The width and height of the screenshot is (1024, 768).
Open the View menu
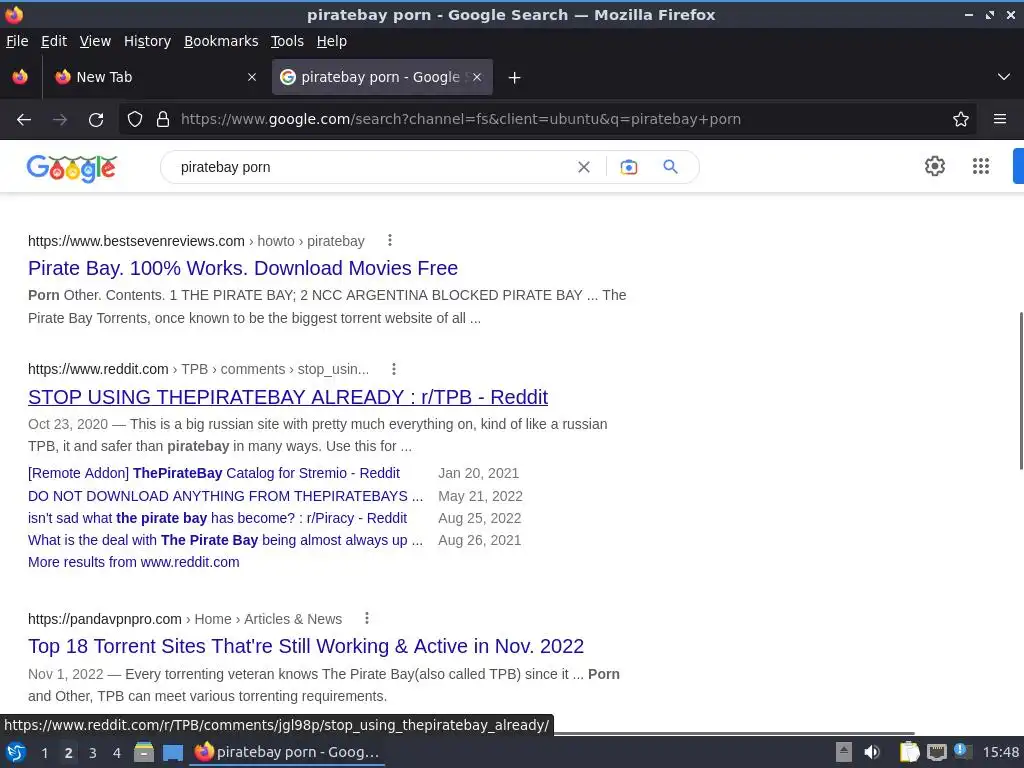(x=95, y=41)
